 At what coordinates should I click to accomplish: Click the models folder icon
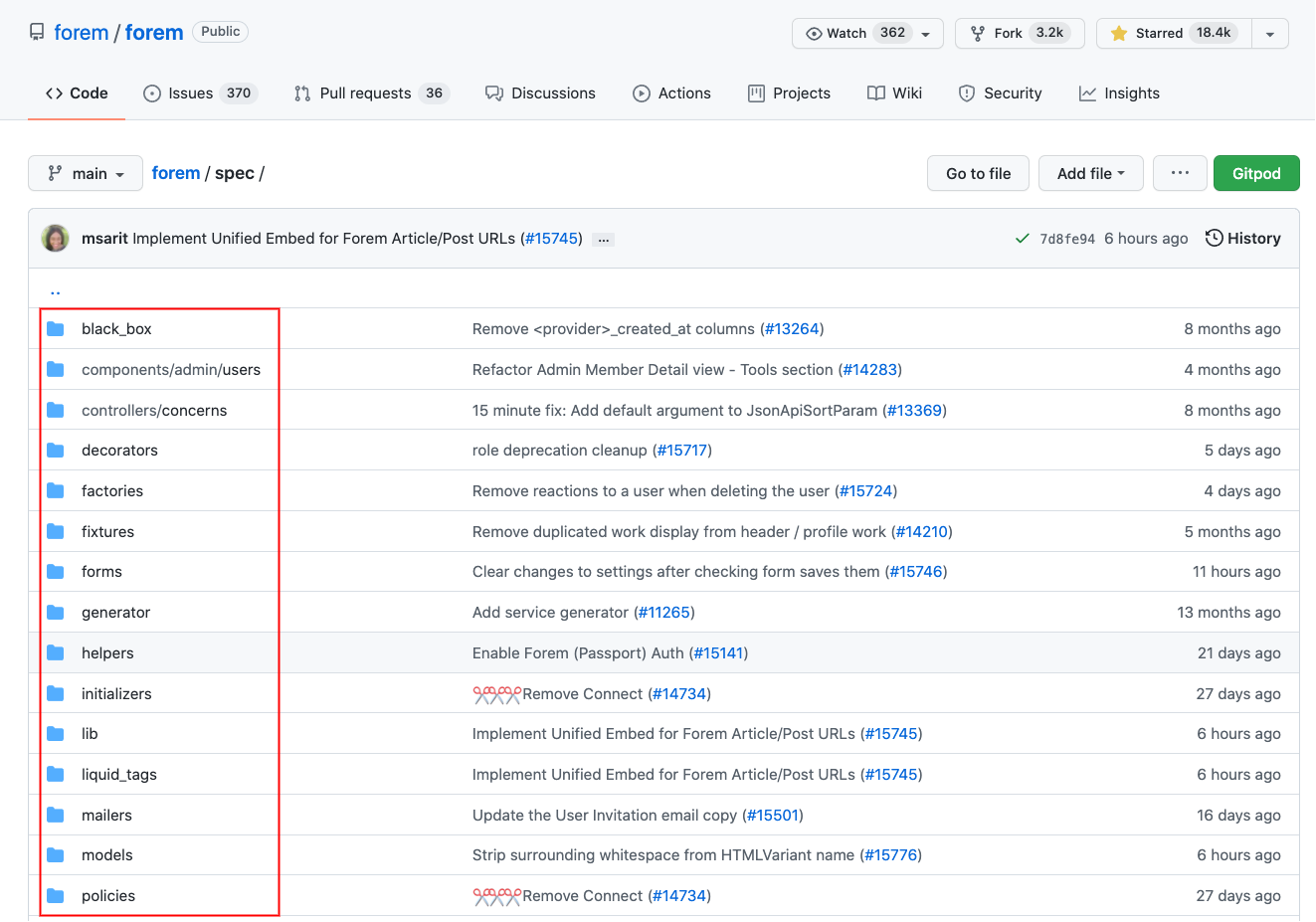(56, 855)
